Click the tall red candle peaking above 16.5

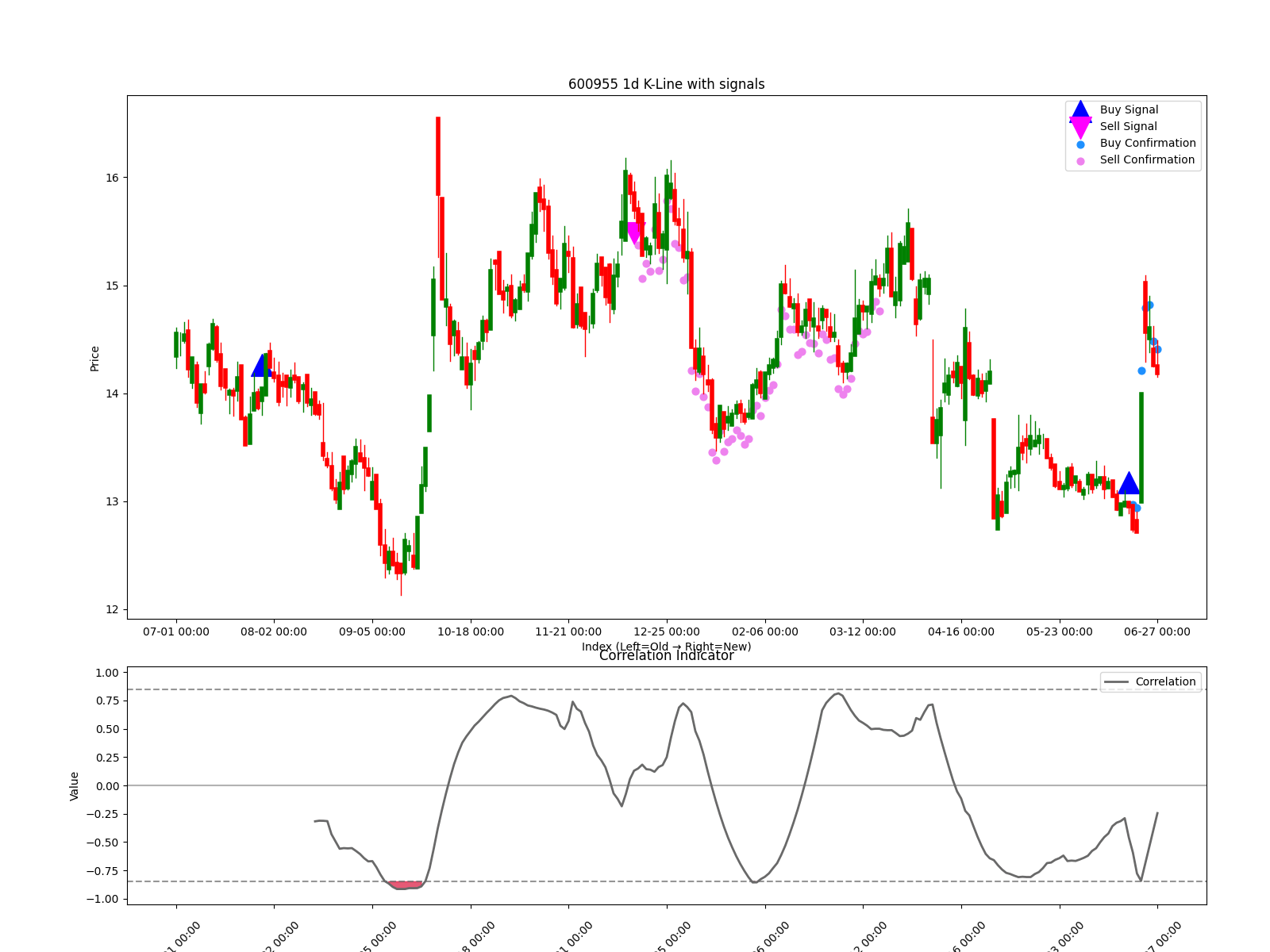[x=438, y=156]
